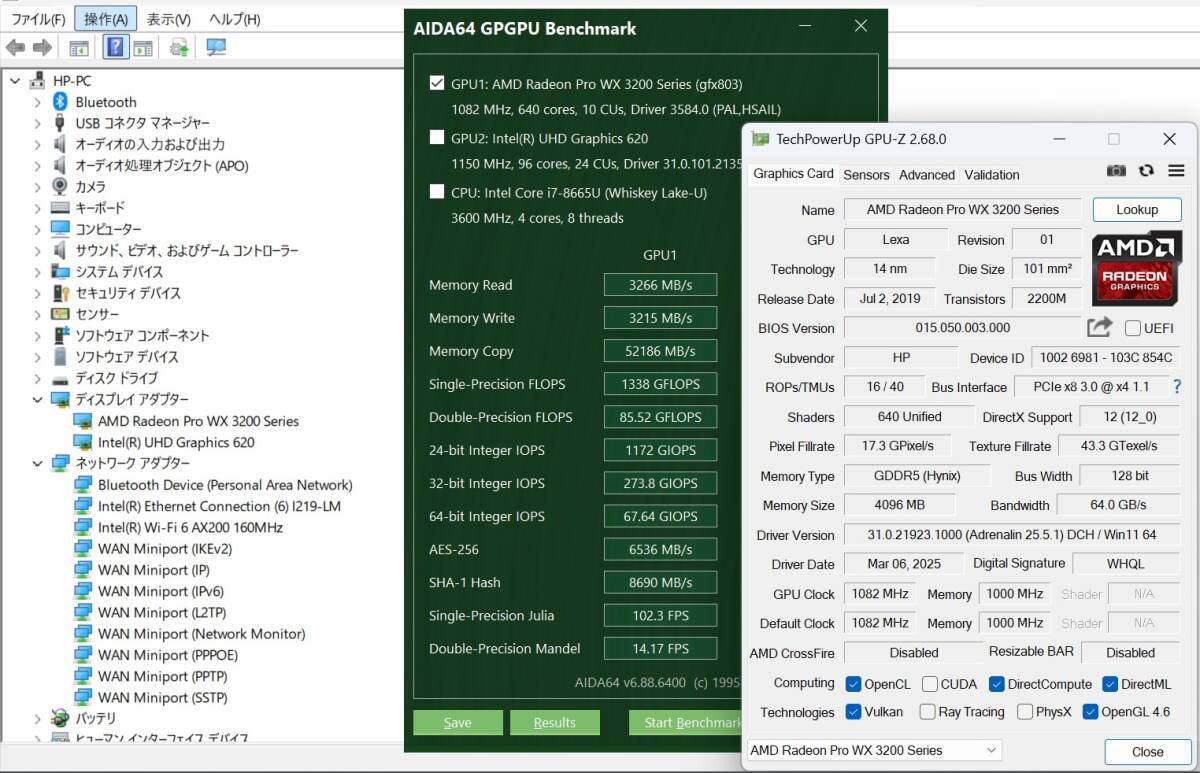Toggle the Ray Tracing checkbox
The height and width of the screenshot is (773, 1200).
[x=927, y=712]
